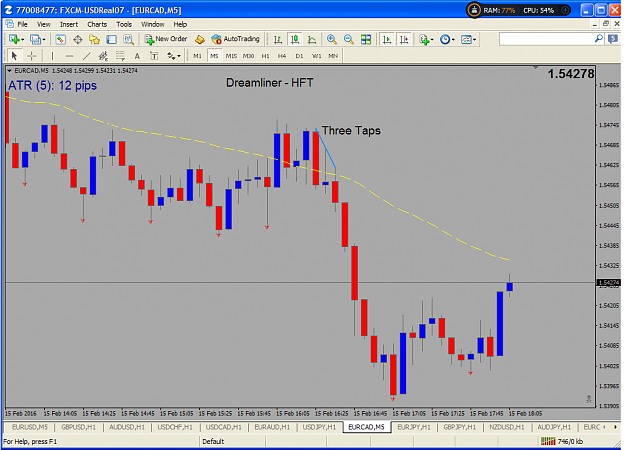Click the New Order button
The image size is (625, 450).
[166, 39]
